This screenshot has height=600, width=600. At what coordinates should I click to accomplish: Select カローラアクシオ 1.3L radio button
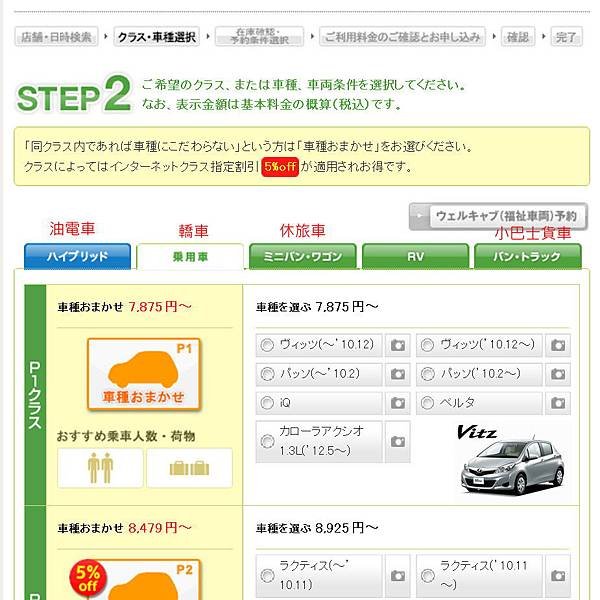coord(267,442)
